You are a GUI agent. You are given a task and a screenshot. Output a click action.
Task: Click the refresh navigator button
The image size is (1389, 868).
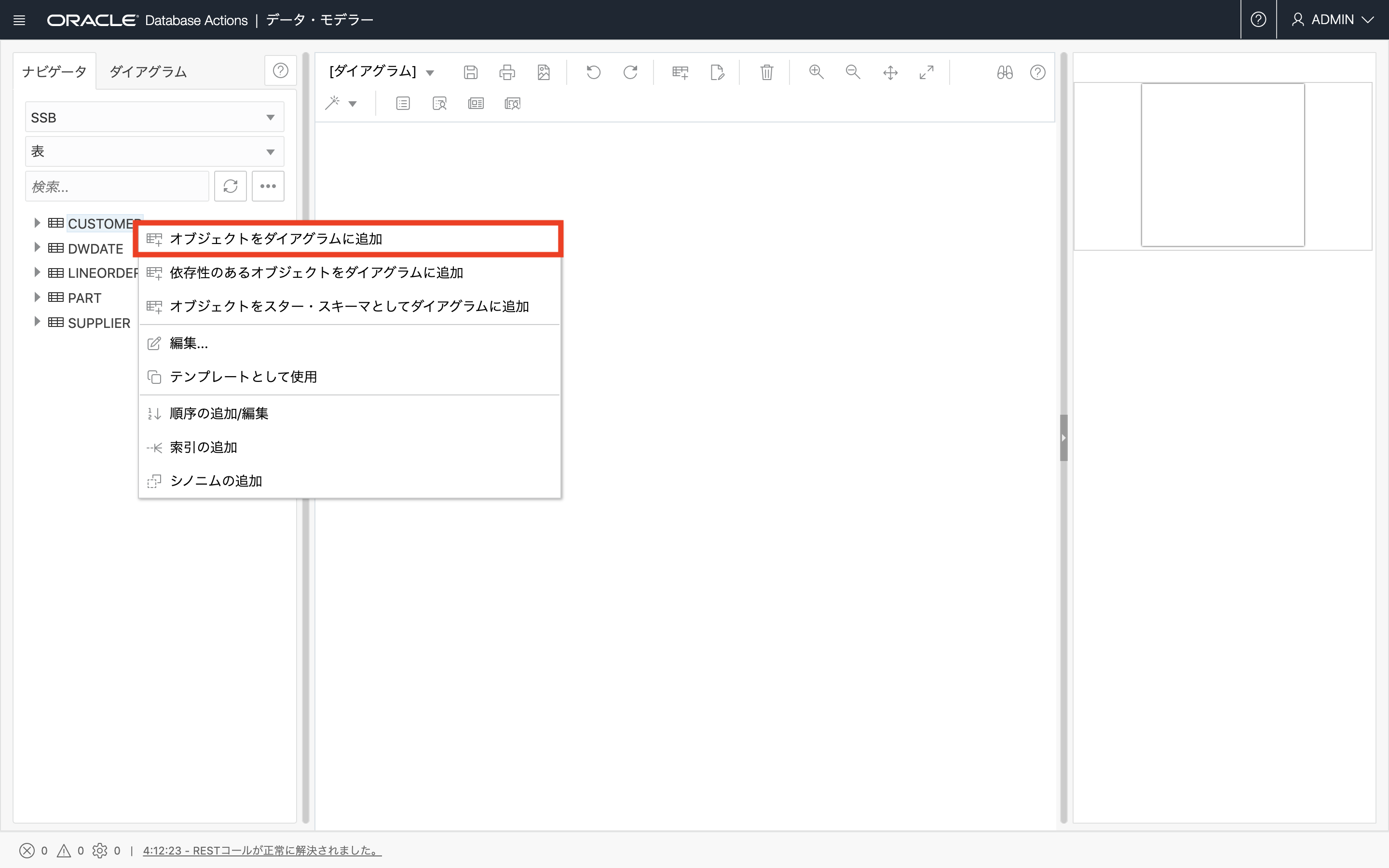[230, 186]
